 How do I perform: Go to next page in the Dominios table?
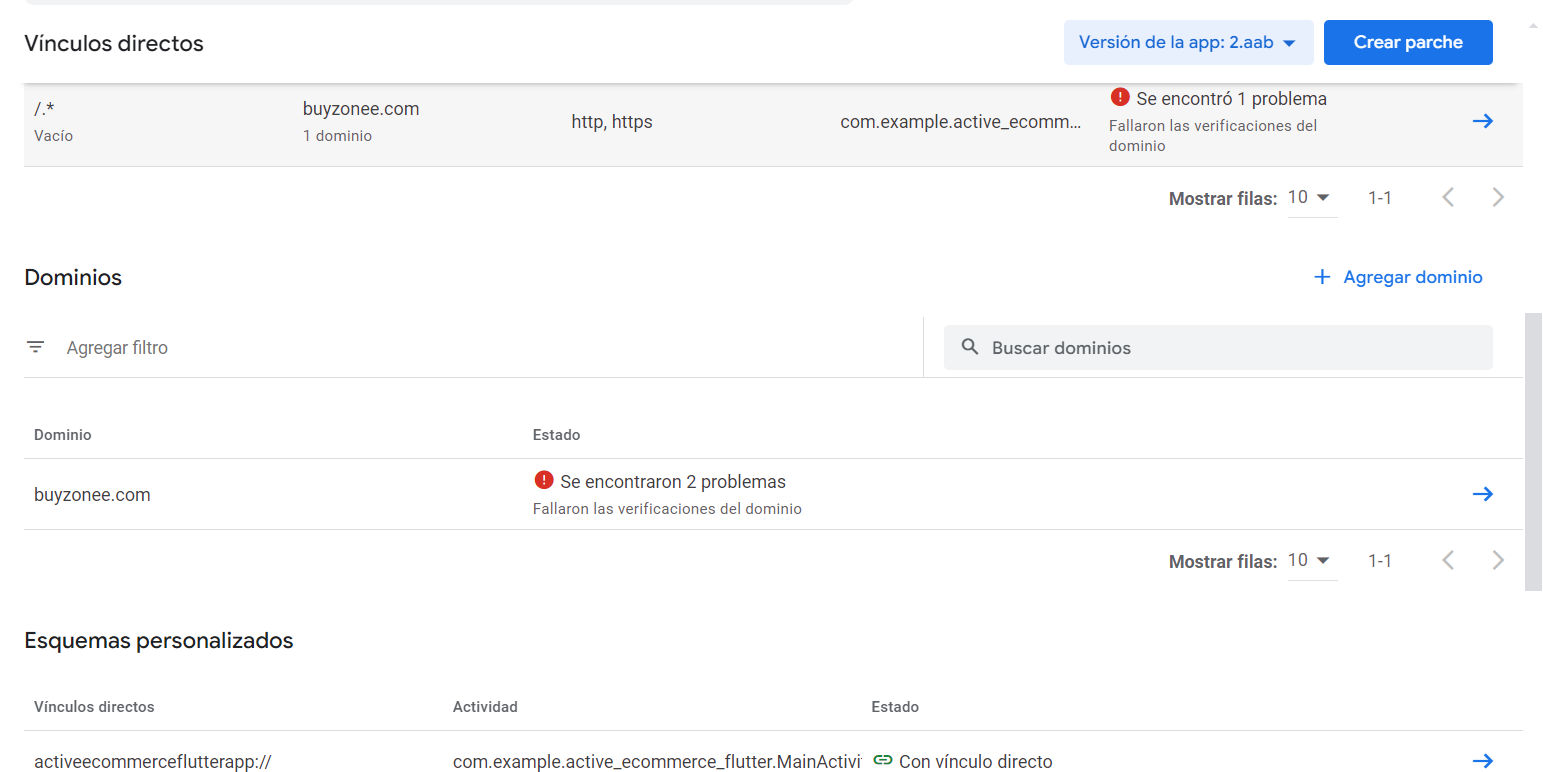[x=1497, y=560]
